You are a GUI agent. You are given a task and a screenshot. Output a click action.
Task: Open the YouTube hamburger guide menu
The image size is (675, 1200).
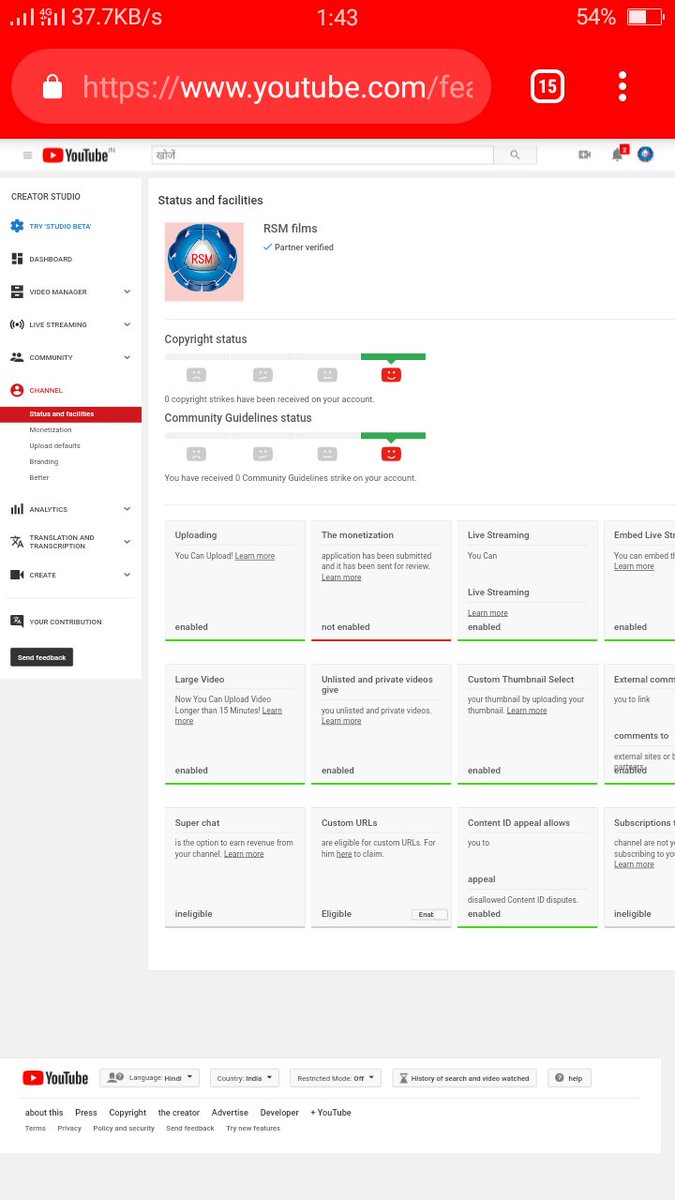[x=27, y=155]
